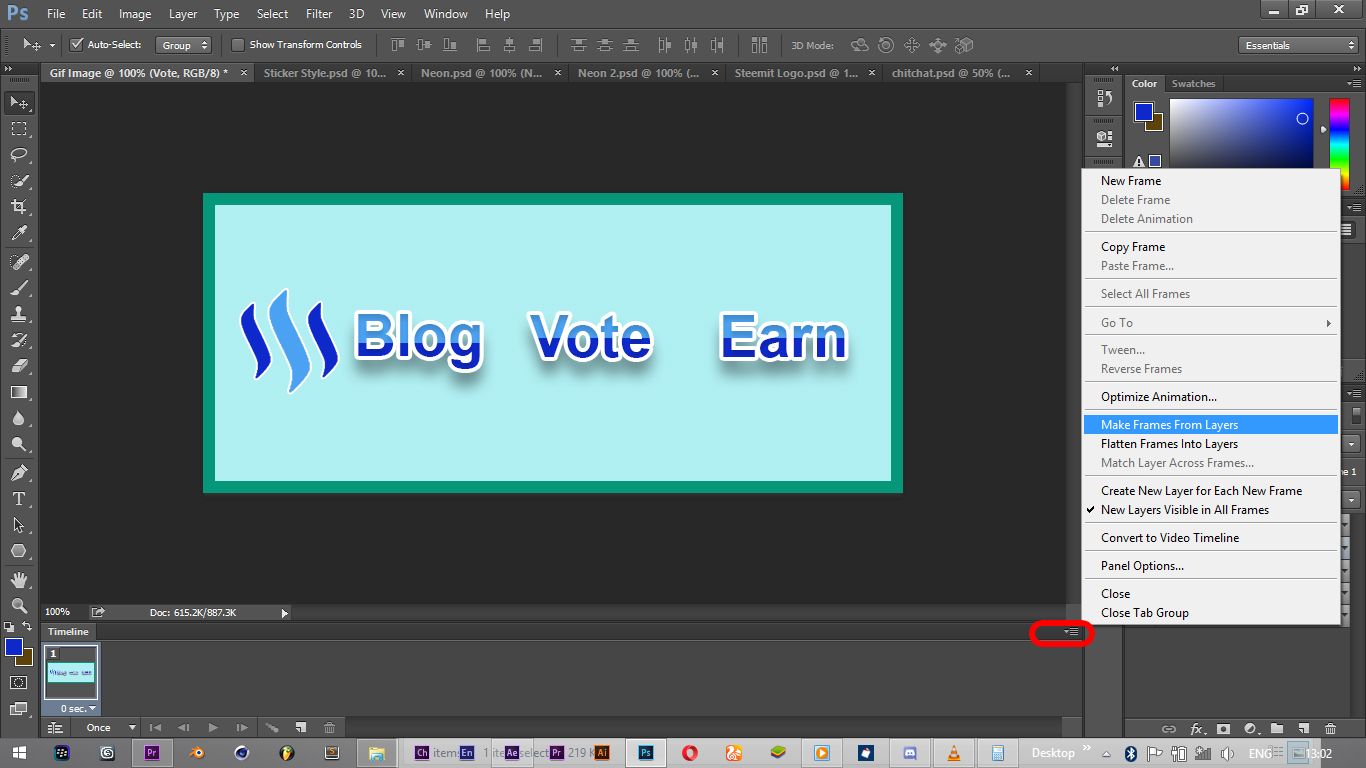Click the Delete frame trash icon in Timeline

[329, 727]
